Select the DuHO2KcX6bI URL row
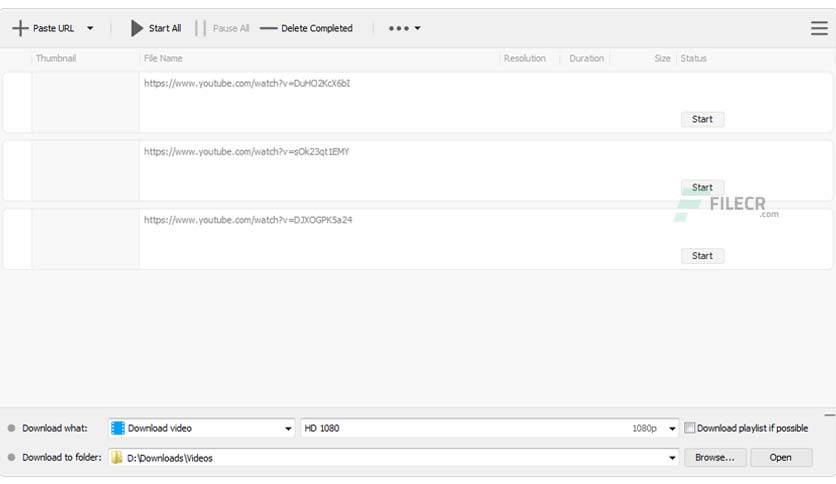This screenshot has height=484, width=836. point(417,102)
